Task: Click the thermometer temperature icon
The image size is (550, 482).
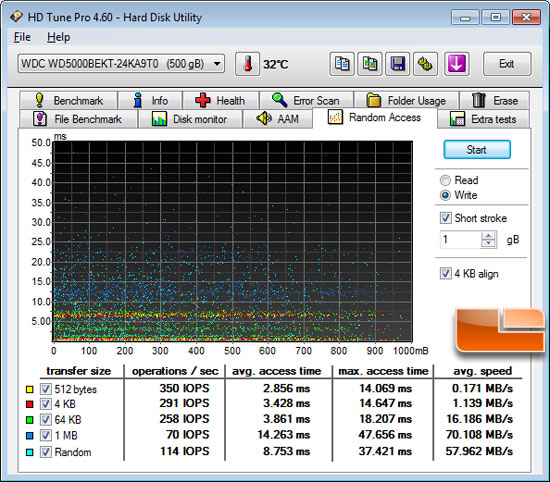Action: pyautogui.click(x=247, y=64)
